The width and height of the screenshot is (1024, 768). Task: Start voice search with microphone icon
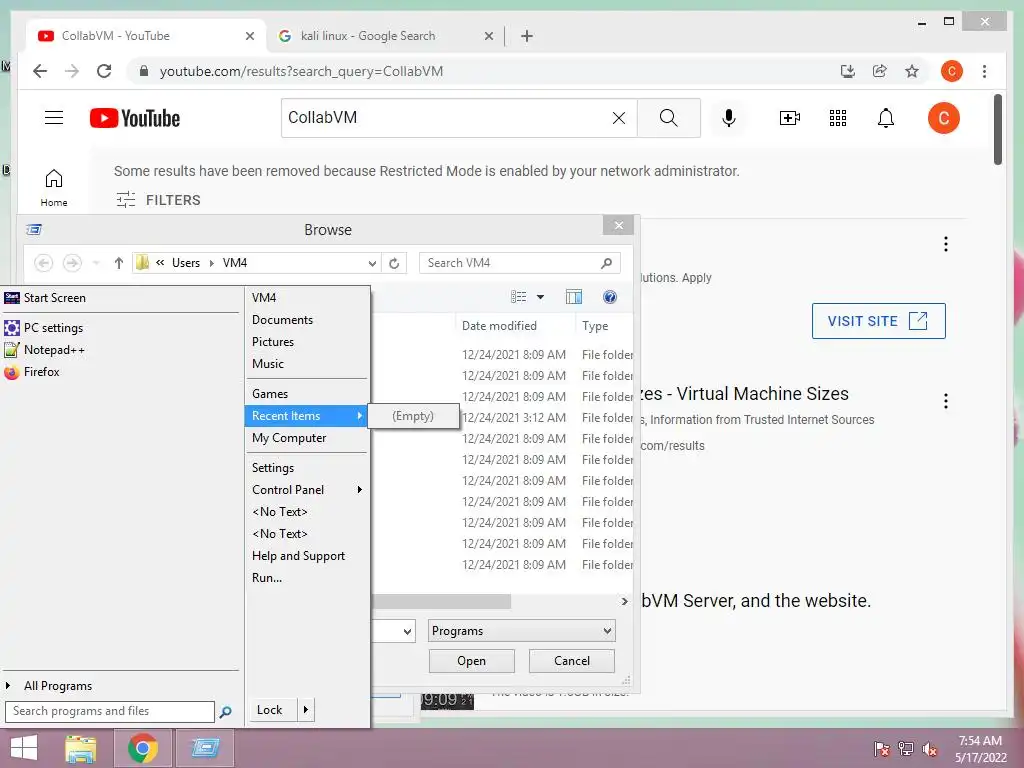pos(729,118)
